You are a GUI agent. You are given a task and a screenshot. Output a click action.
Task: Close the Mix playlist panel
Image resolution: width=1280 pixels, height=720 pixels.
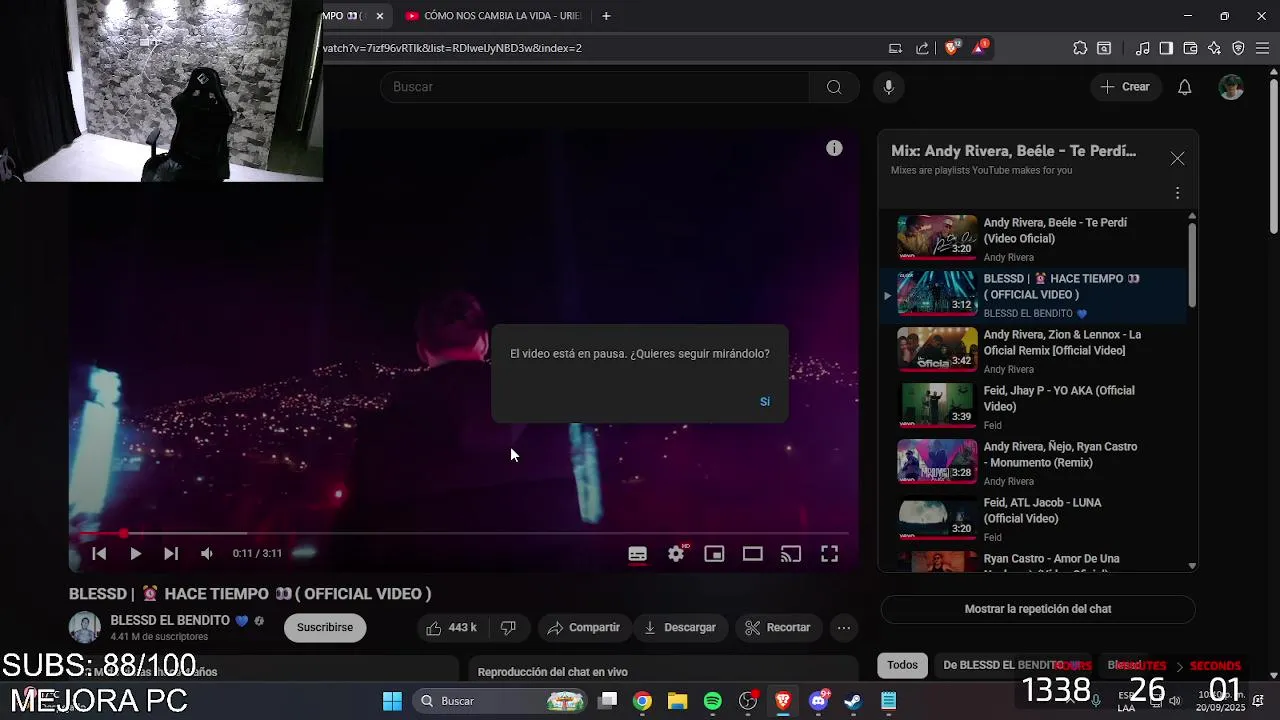1177,159
